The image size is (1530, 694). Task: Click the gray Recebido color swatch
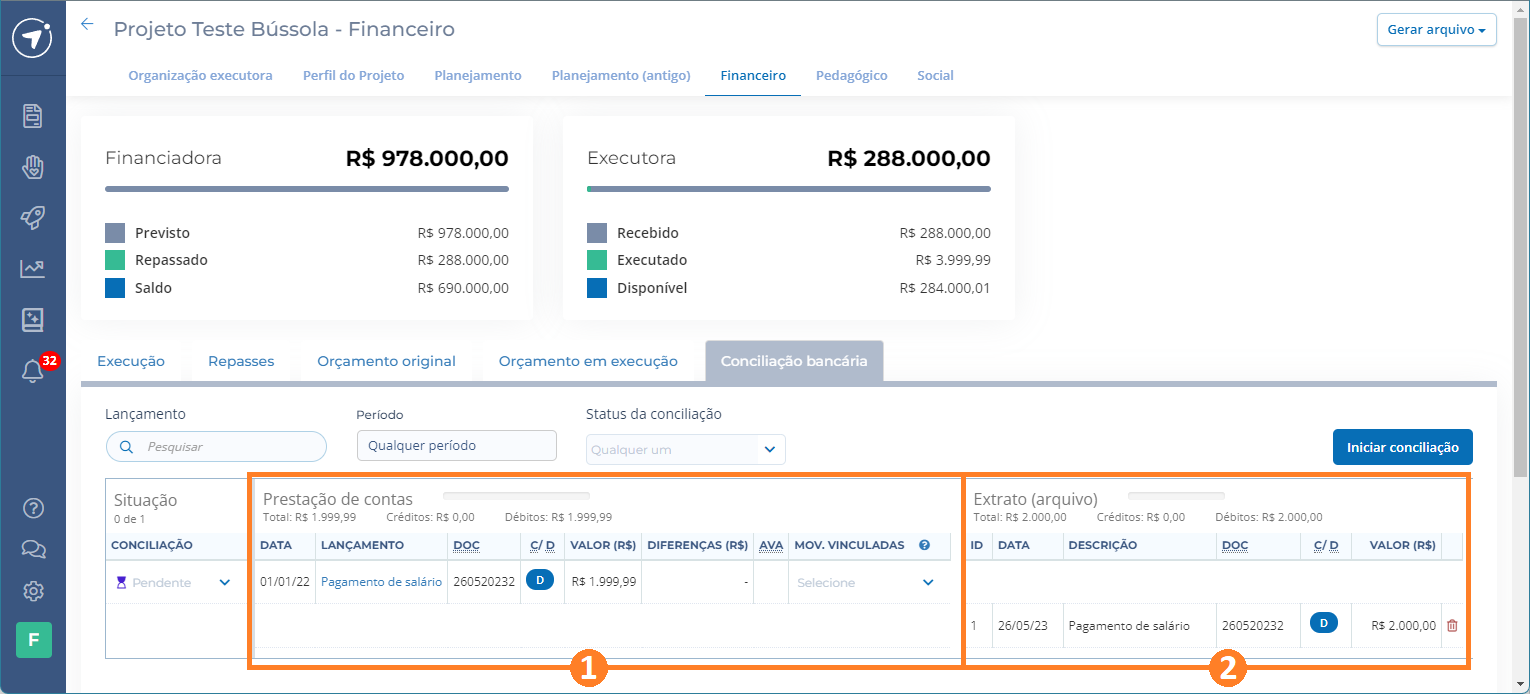point(597,233)
